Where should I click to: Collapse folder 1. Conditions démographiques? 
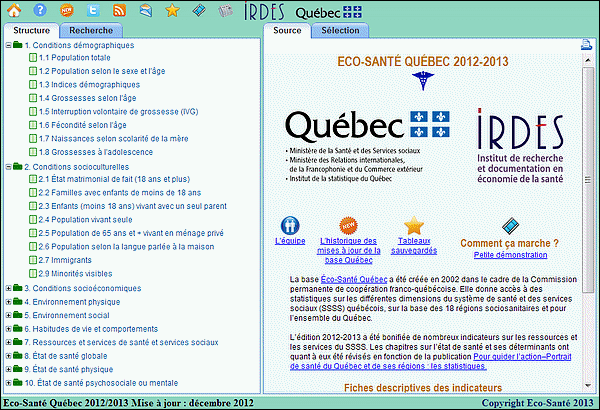click(x=8, y=45)
